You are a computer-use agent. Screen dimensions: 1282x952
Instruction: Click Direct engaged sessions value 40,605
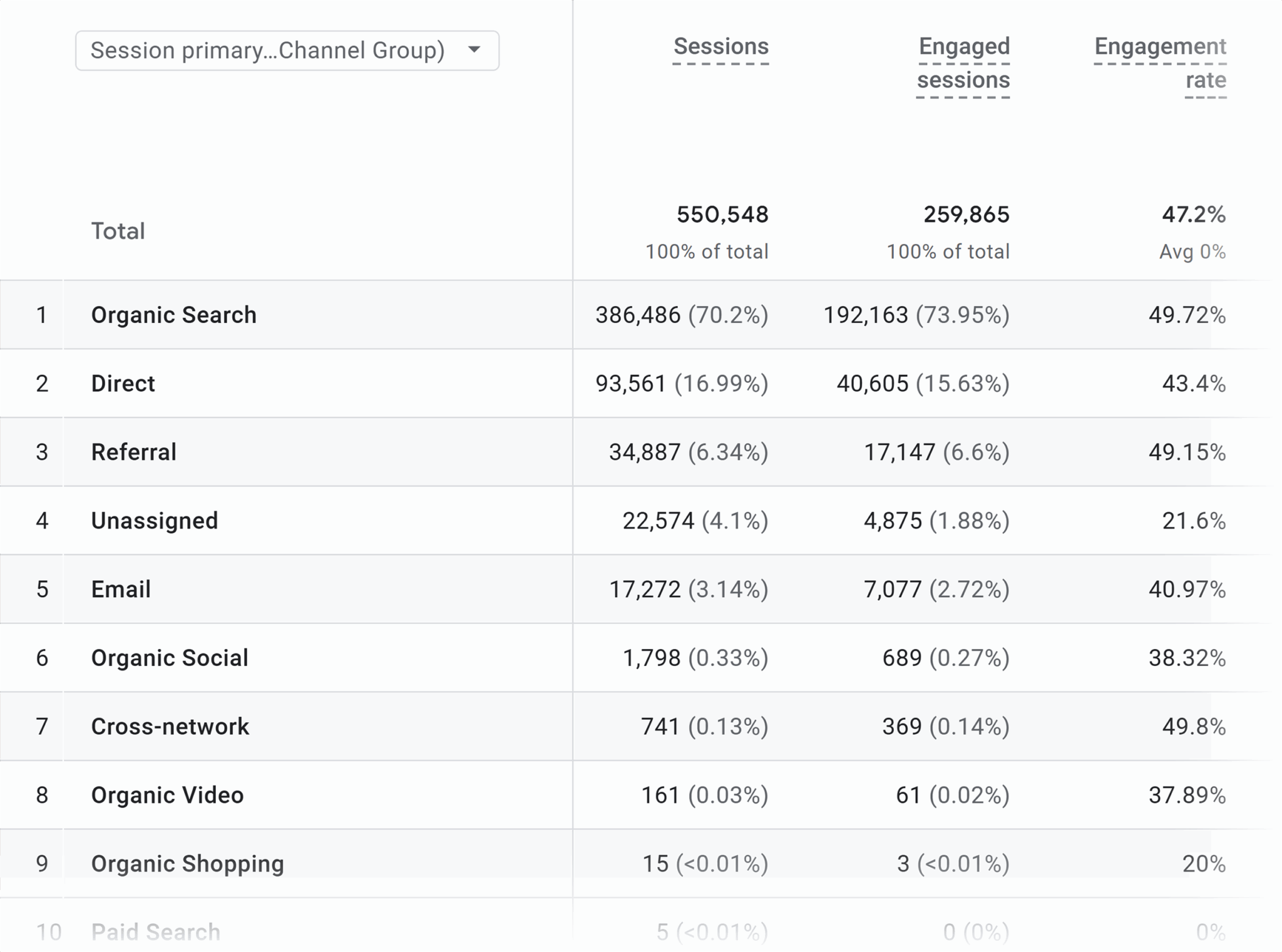click(x=872, y=384)
